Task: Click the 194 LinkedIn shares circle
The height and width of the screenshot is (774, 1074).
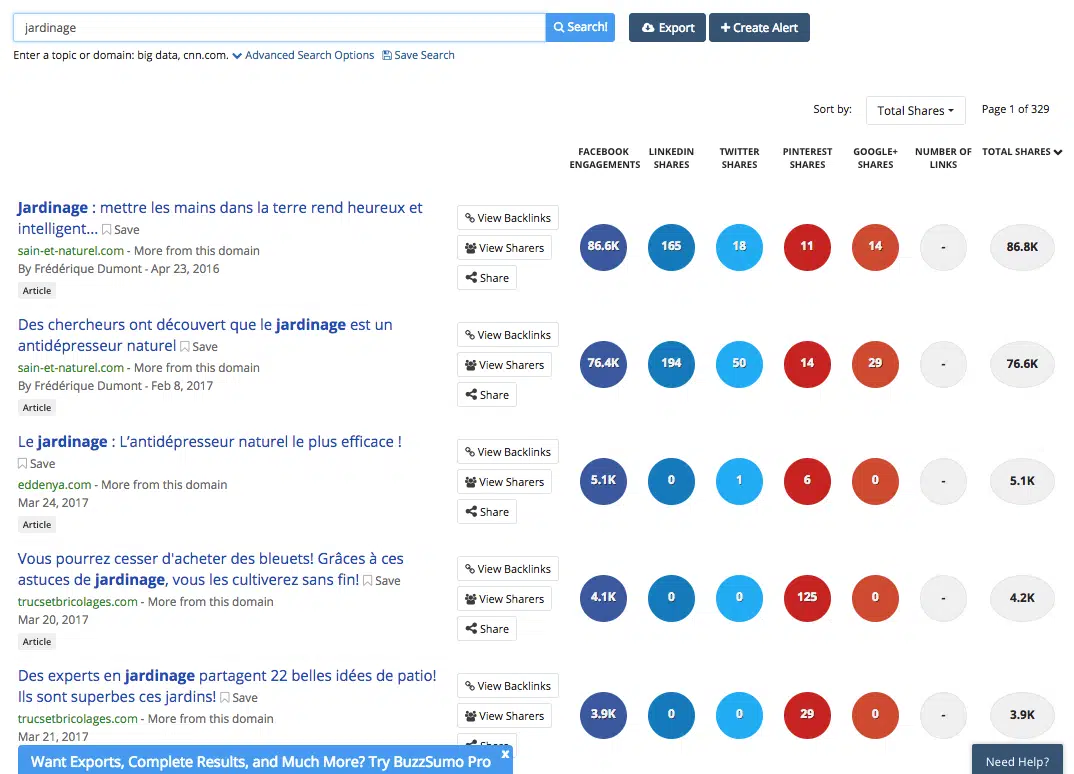Action: click(671, 364)
